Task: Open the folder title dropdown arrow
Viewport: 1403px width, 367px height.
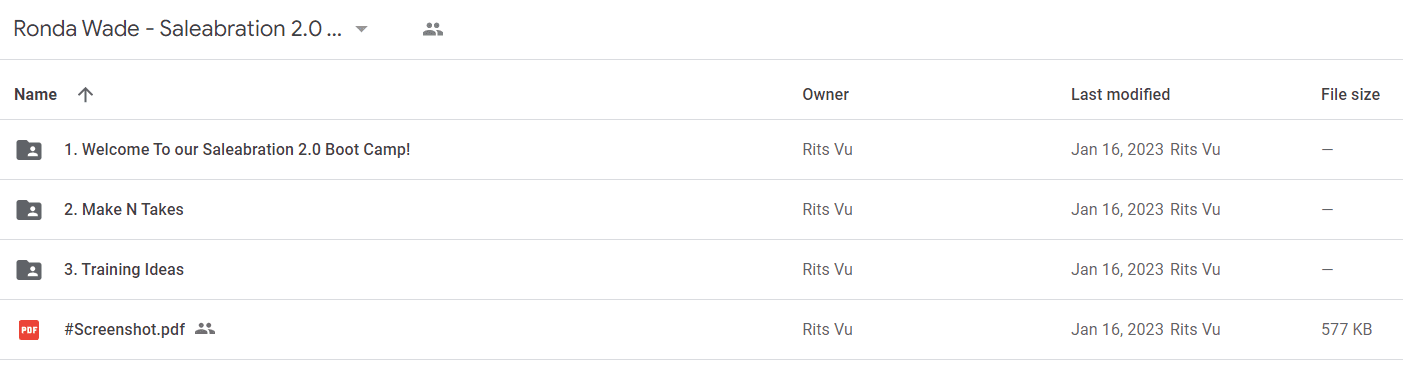Action: coord(362,30)
